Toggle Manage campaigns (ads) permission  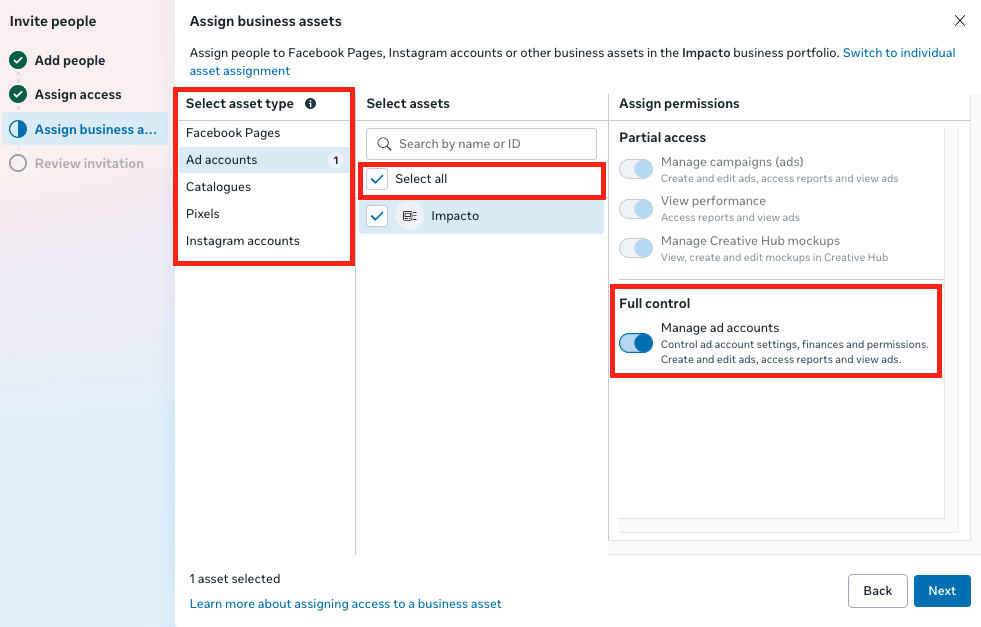coord(636,169)
